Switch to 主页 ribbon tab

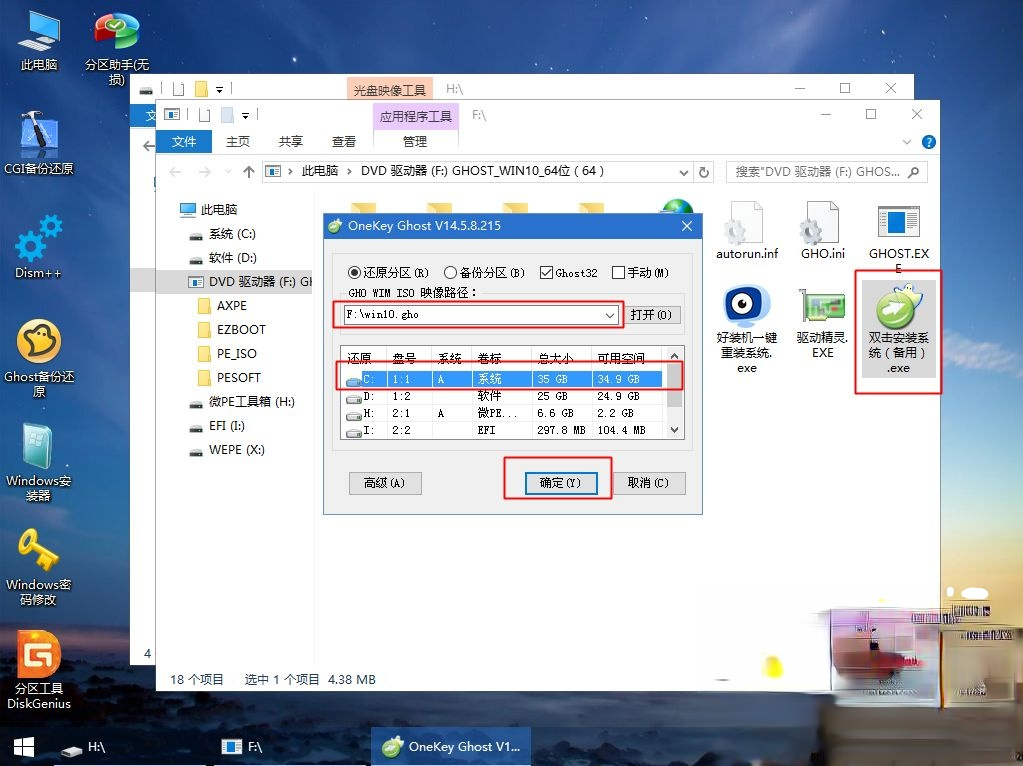point(237,142)
